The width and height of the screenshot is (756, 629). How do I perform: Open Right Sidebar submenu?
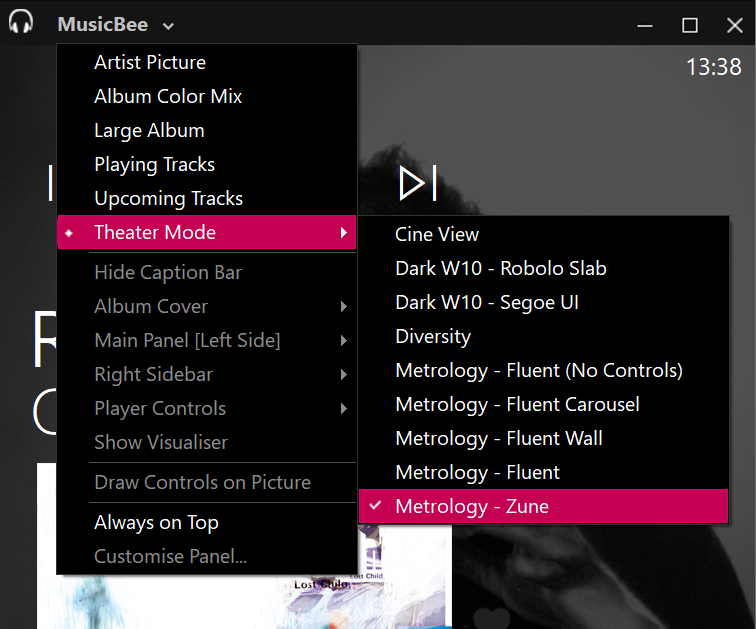[207, 375]
